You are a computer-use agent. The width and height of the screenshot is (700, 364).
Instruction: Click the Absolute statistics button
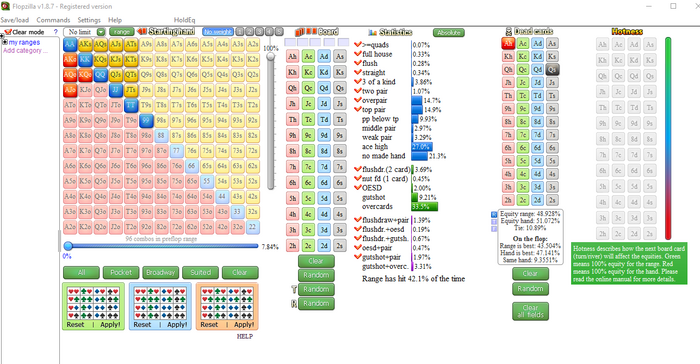pyautogui.click(x=449, y=33)
